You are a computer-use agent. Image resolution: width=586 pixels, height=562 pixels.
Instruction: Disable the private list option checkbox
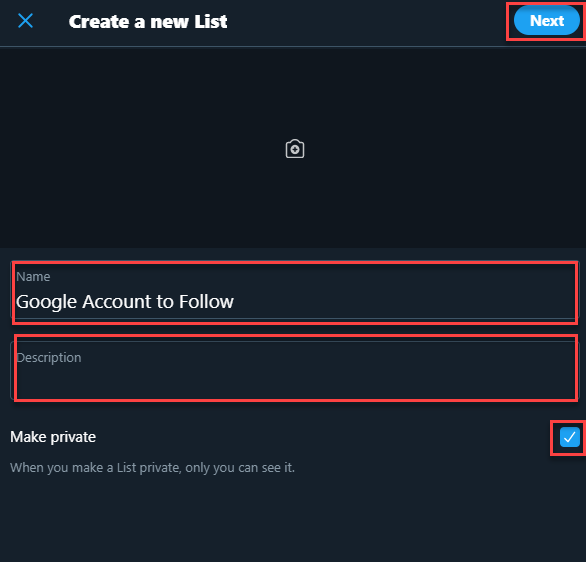click(570, 437)
